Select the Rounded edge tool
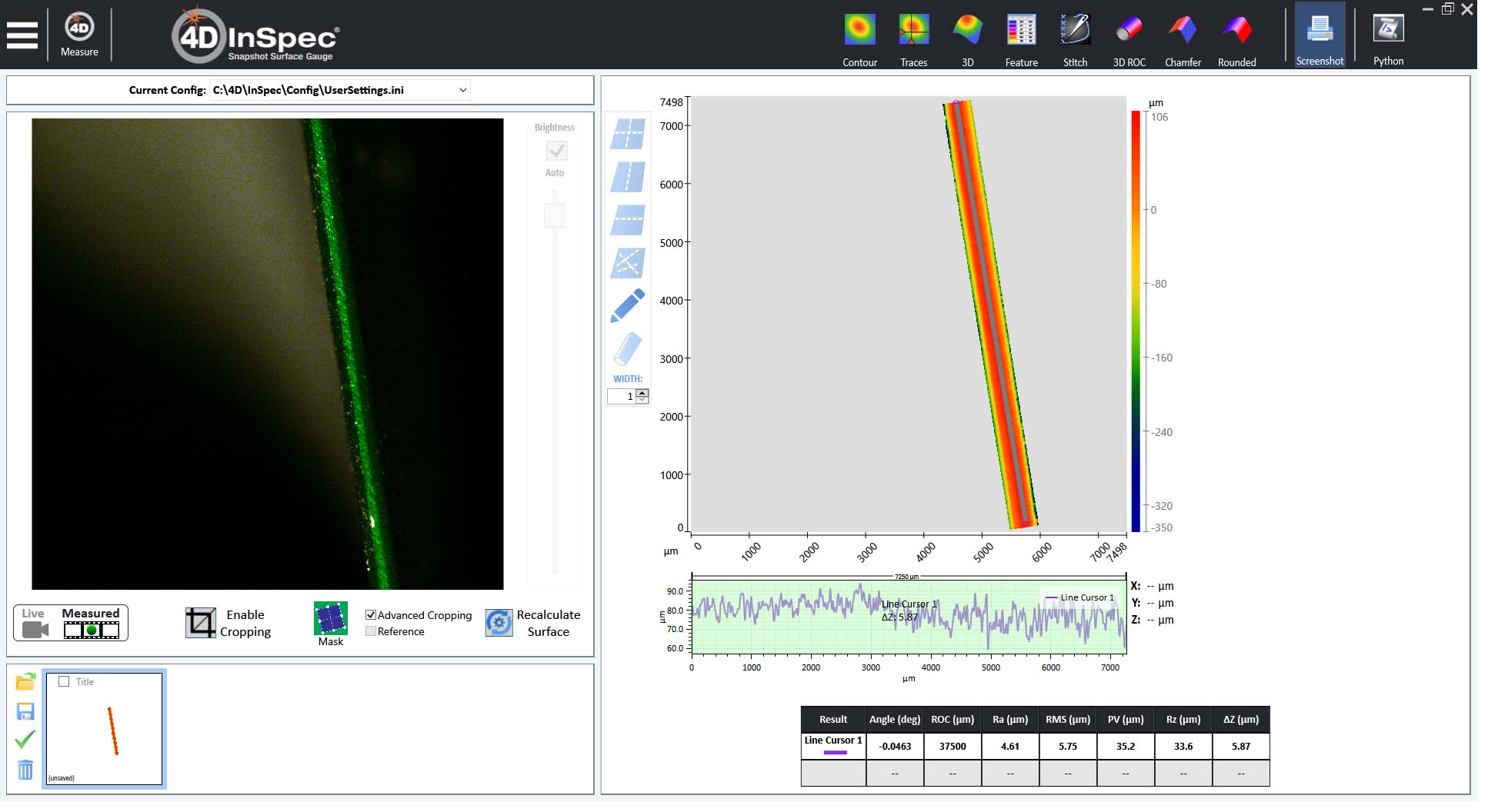 click(x=1237, y=41)
